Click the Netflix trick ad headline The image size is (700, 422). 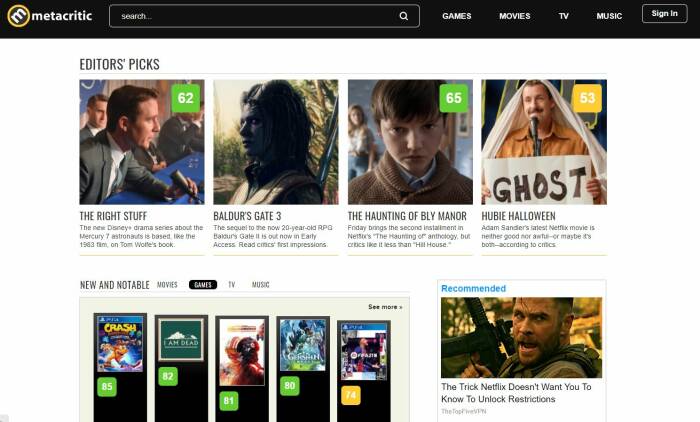click(x=516, y=393)
